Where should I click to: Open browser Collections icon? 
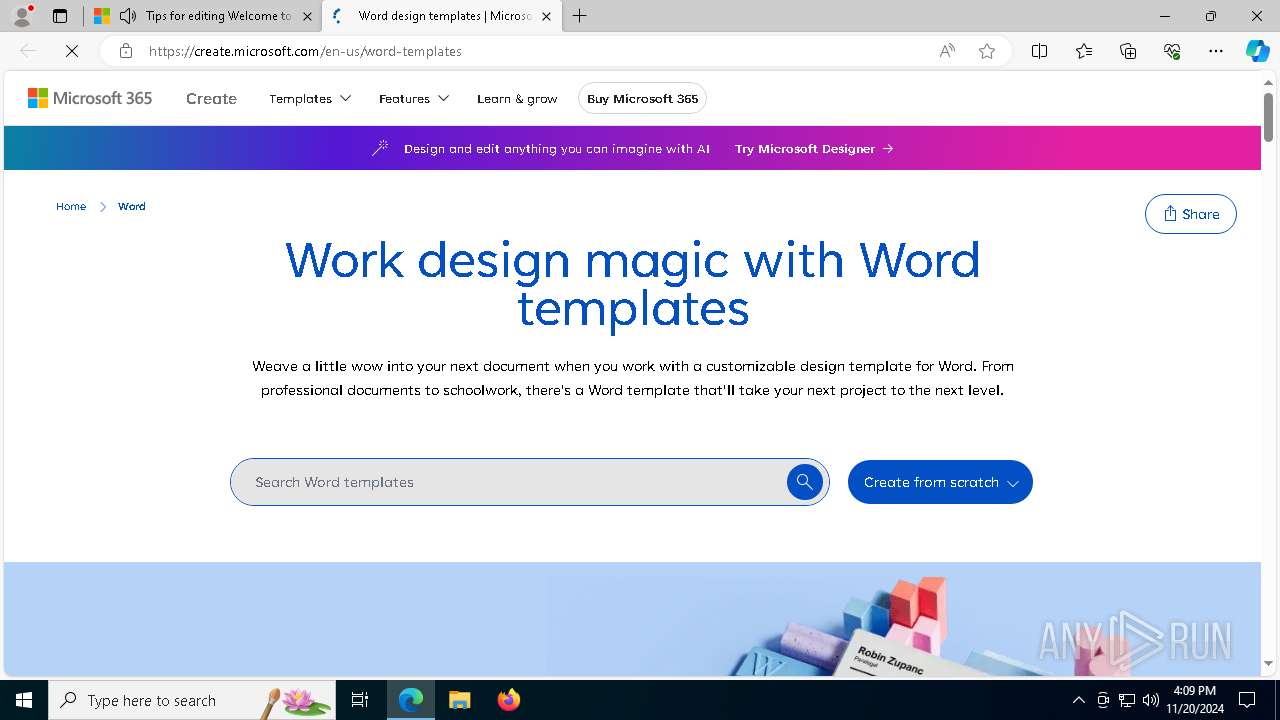pyautogui.click(x=1128, y=51)
